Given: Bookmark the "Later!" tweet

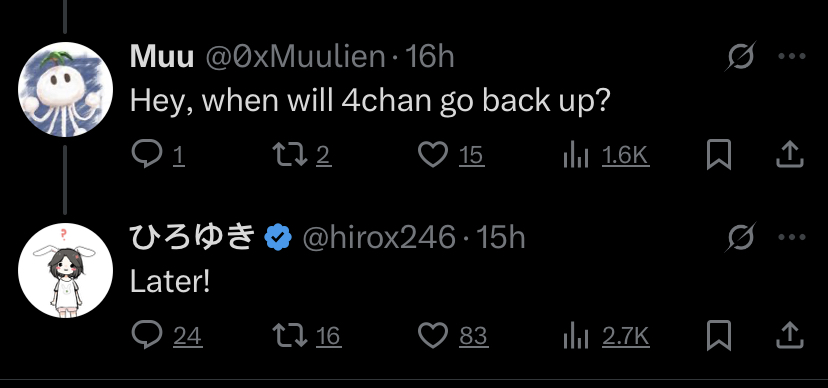Looking at the screenshot, I should click(x=719, y=335).
